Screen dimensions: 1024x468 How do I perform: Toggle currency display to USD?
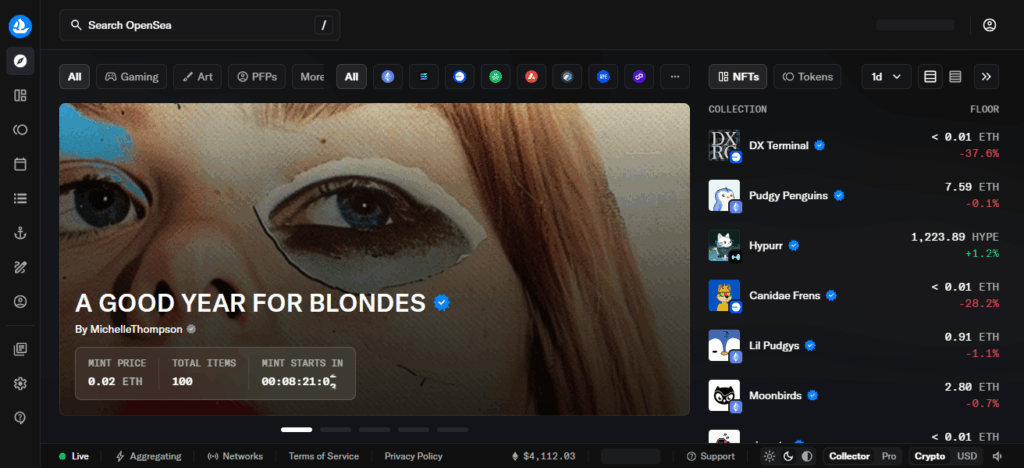967,456
